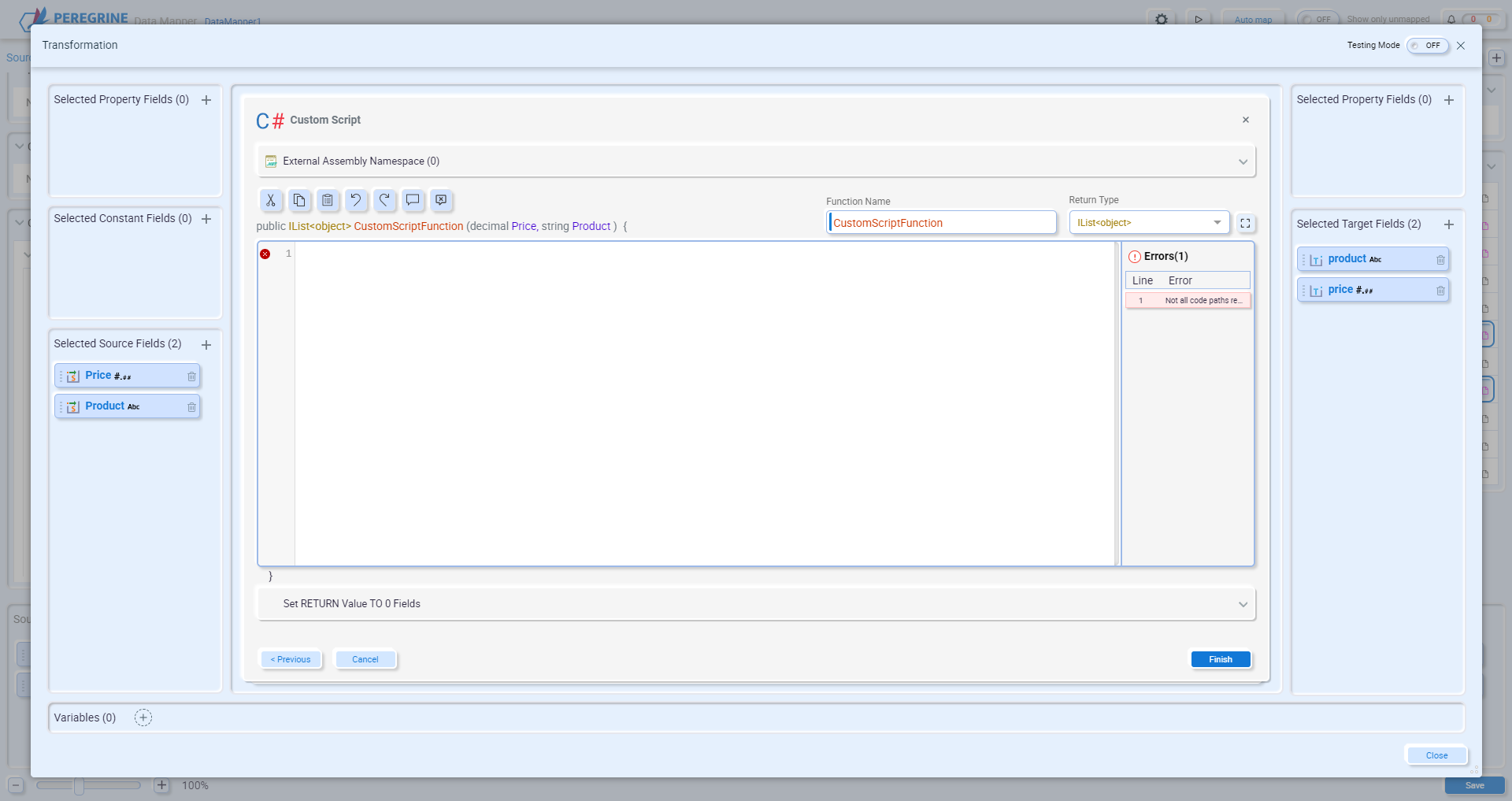1512x801 pixels.
Task: Expand Set RETURN Value TO 0 Fields
Action: click(x=756, y=604)
